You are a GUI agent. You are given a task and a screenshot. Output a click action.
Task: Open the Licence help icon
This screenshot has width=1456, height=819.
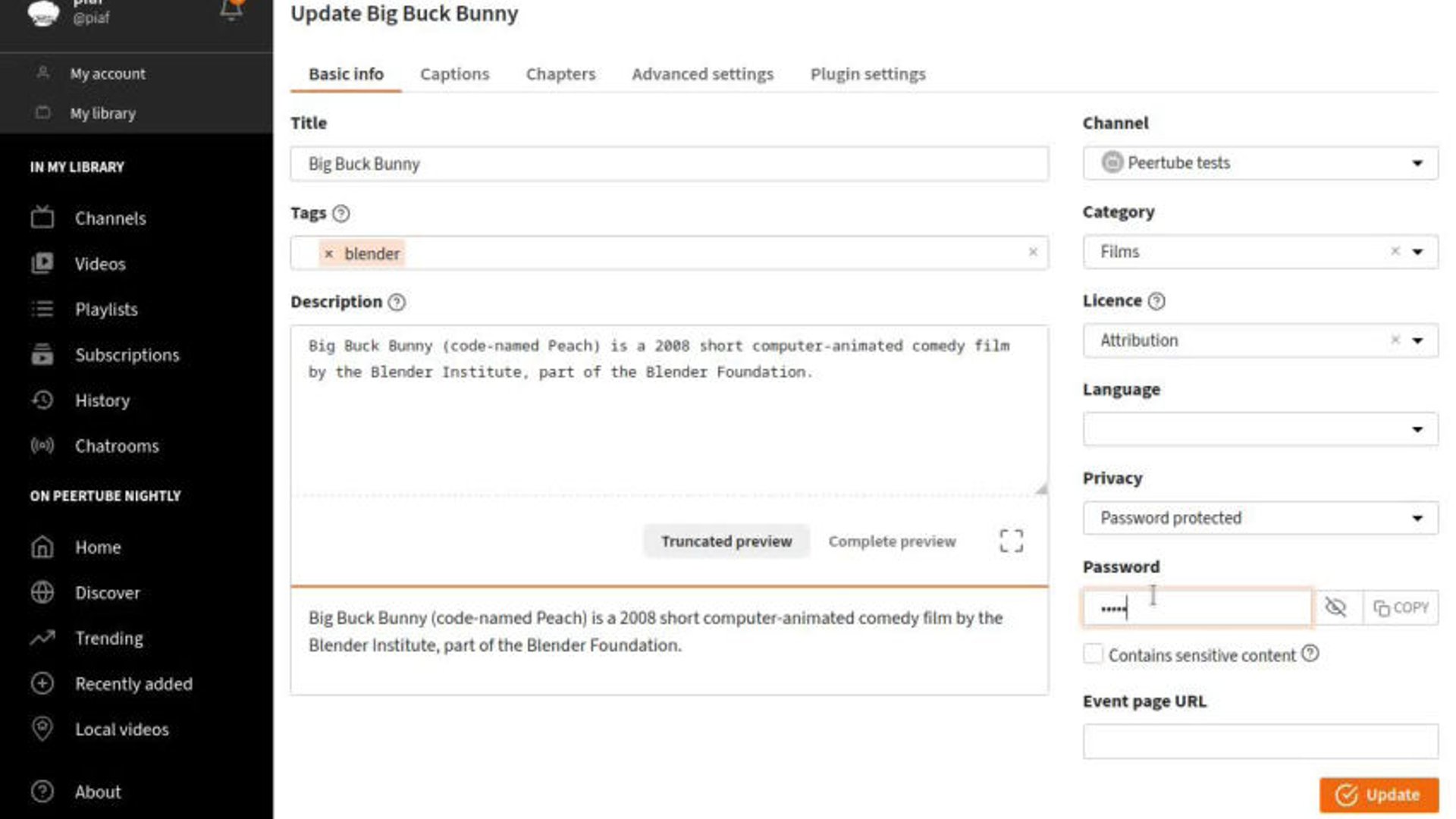click(1156, 301)
